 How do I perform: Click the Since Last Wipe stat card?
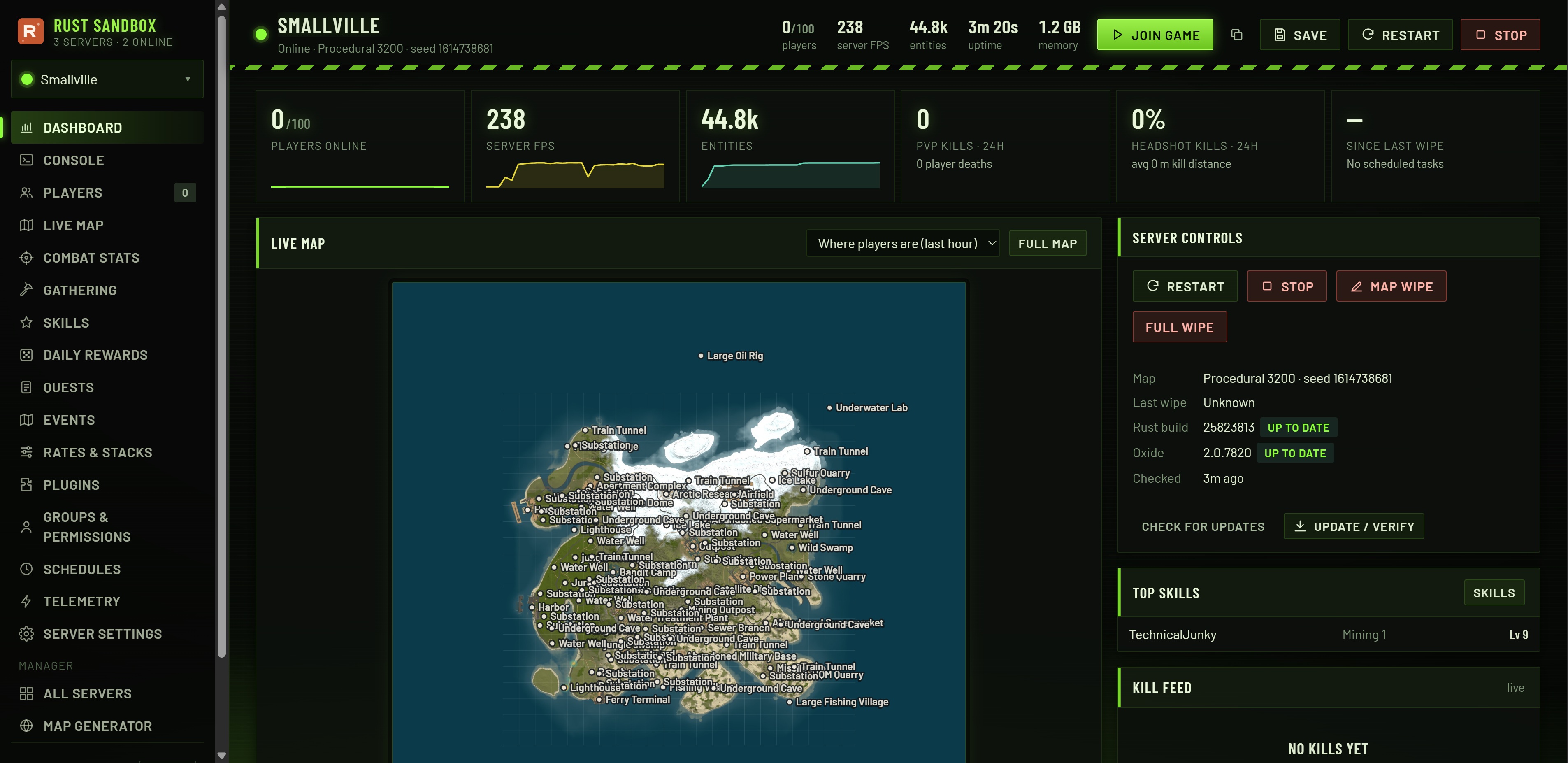(x=1435, y=146)
